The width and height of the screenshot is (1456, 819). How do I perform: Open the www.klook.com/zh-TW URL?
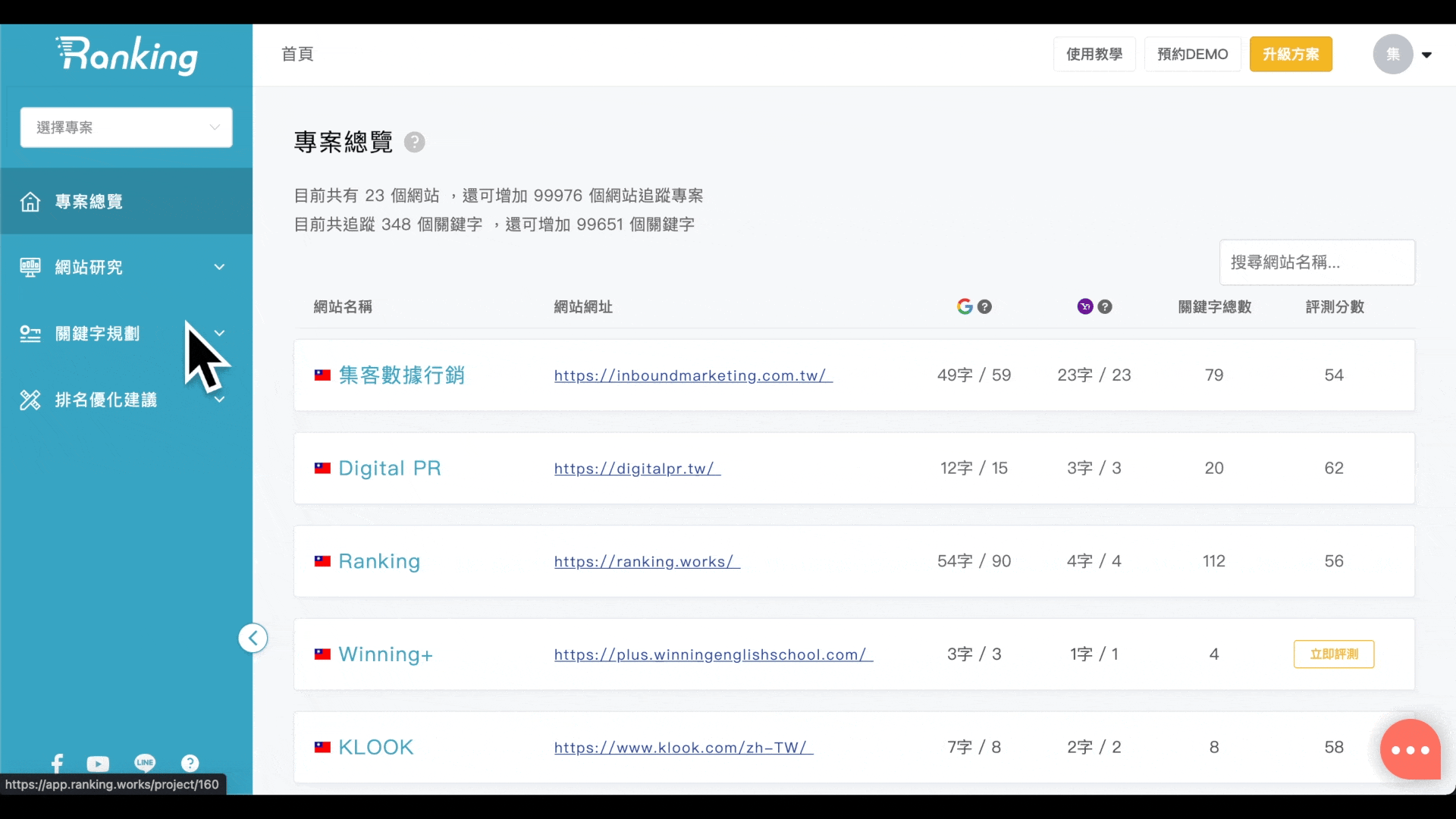pyautogui.click(x=683, y=748)
